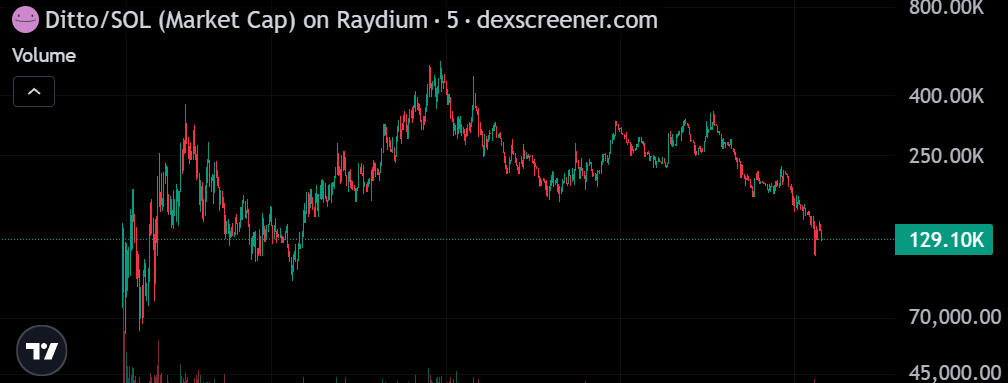Click the Ditto/SOL chart title
Screen dimensions: 1008x383
click(351, 21)
